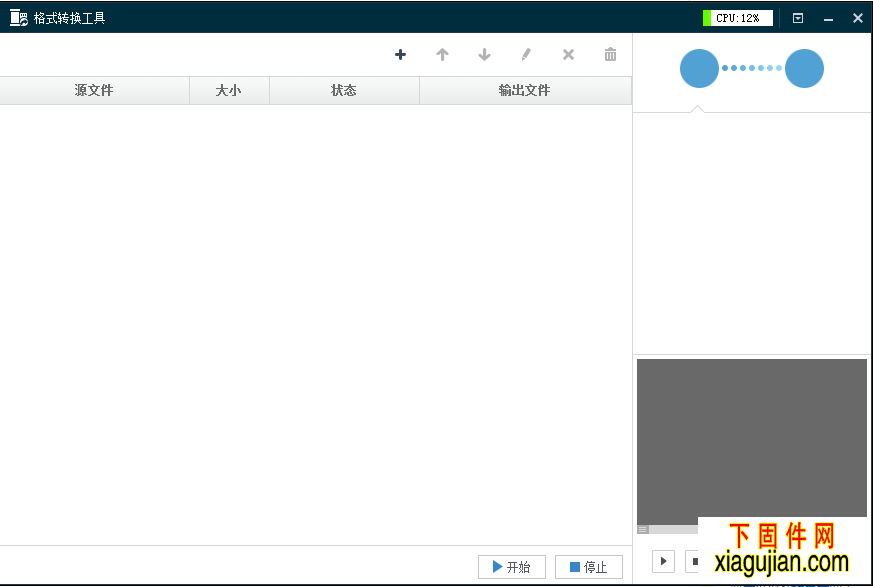Move item down with the down arrow

484,55
